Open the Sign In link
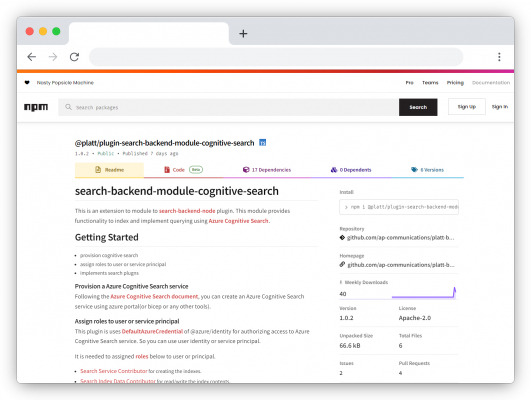531x400 pixels. pyautogui.click(x=500, y=107)
